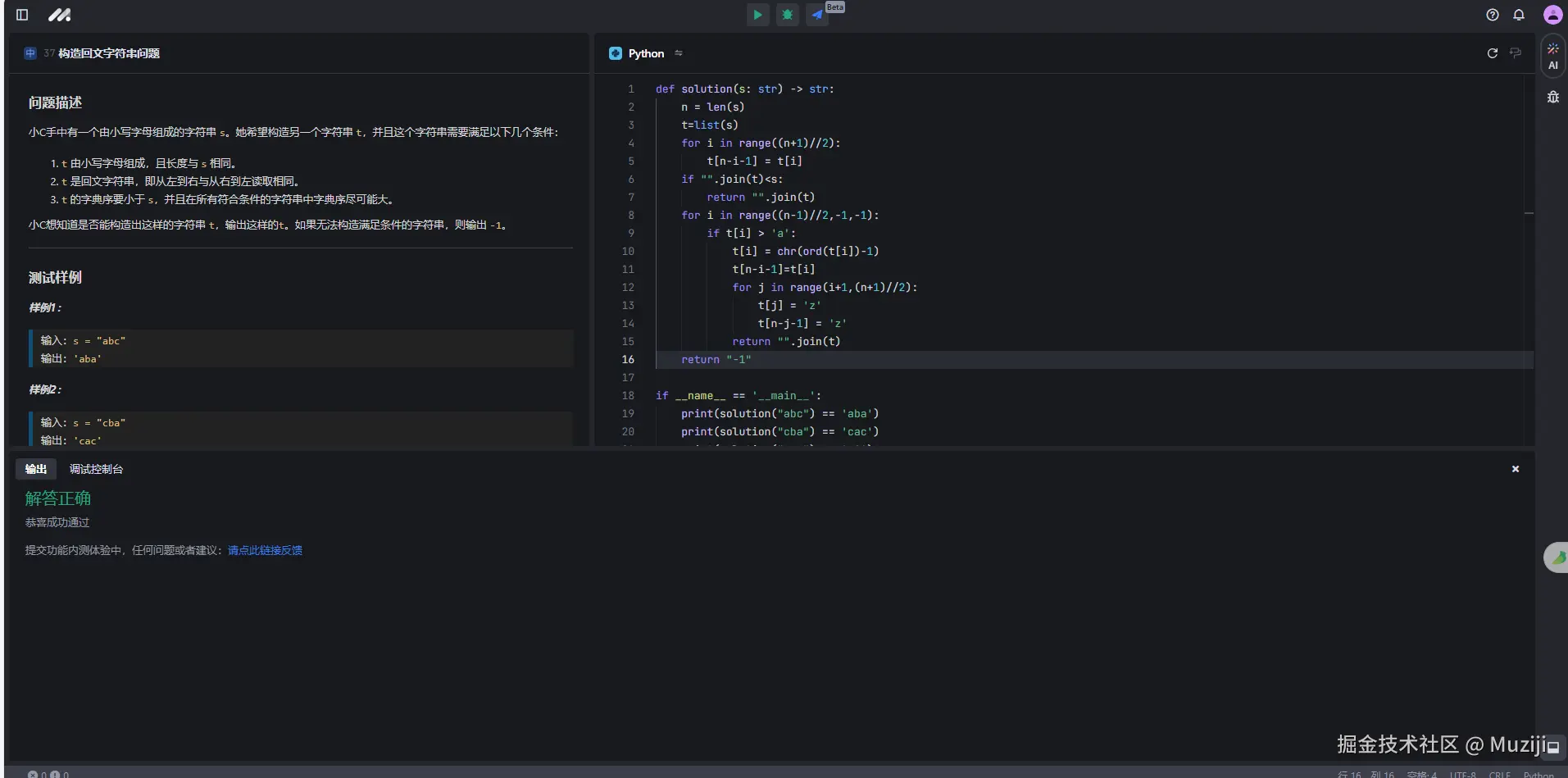Open the user avatar profile menu
The image size is (1568, 778).
point(1552,15)
